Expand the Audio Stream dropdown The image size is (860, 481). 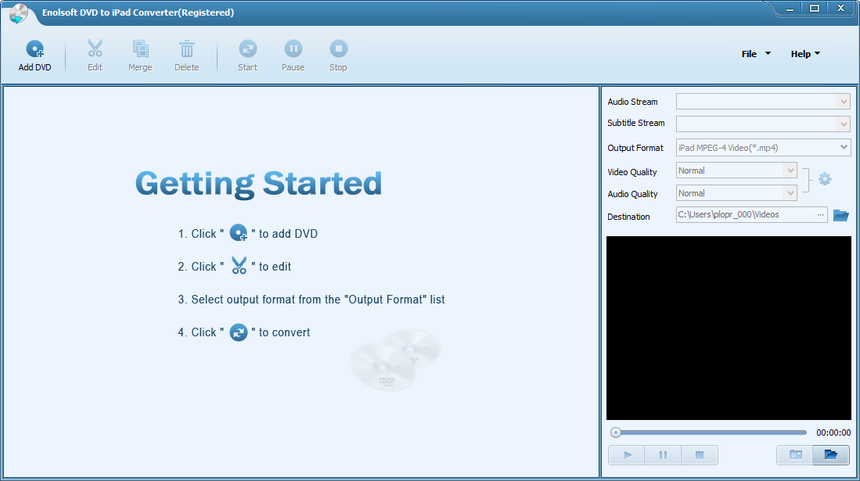tap(843, 101)
